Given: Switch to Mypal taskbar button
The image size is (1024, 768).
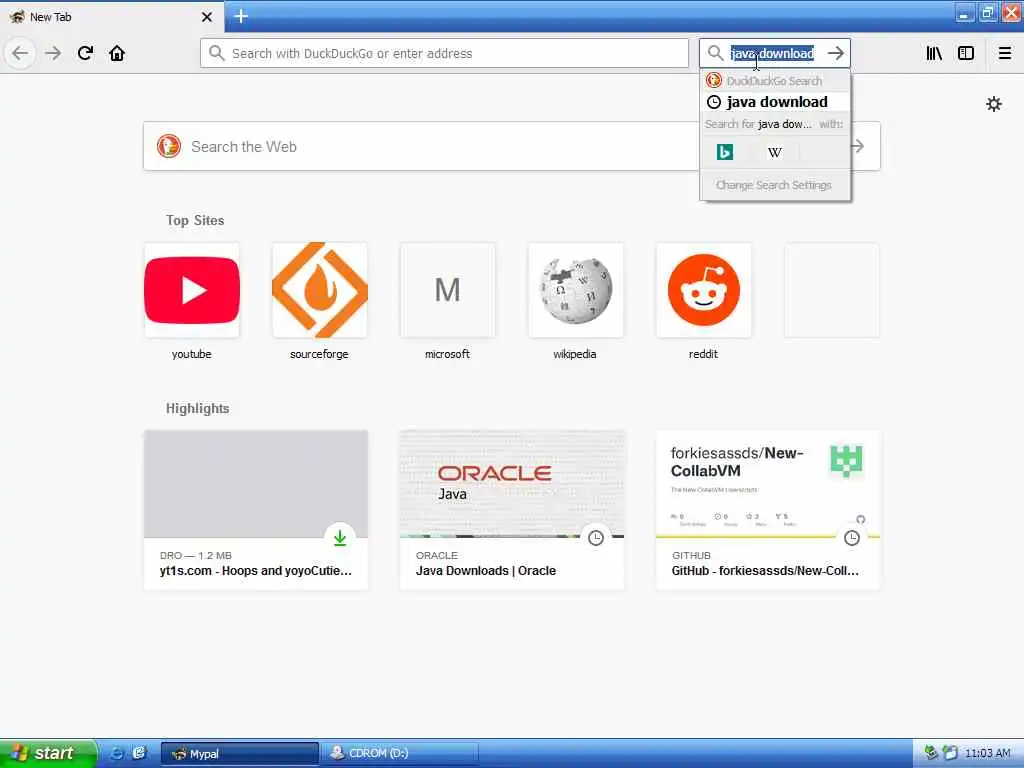Looking at the screenshot, I should [240, 754].
